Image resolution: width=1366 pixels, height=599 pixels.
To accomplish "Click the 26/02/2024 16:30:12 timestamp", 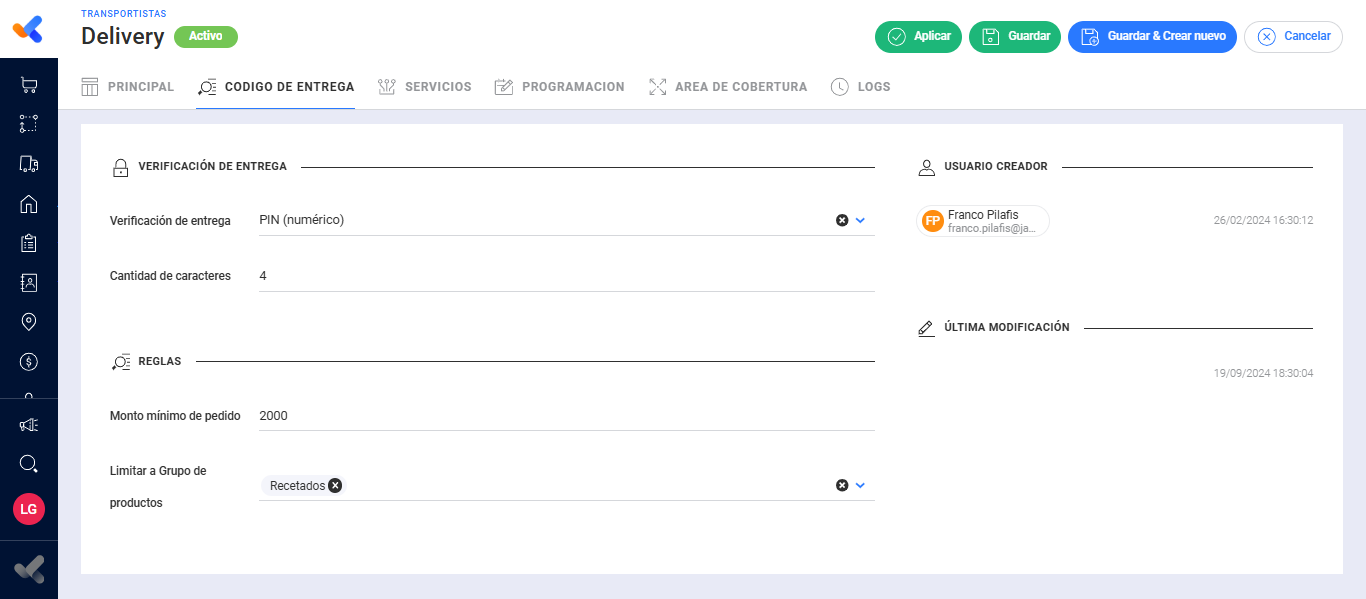I will (1263, 220).
